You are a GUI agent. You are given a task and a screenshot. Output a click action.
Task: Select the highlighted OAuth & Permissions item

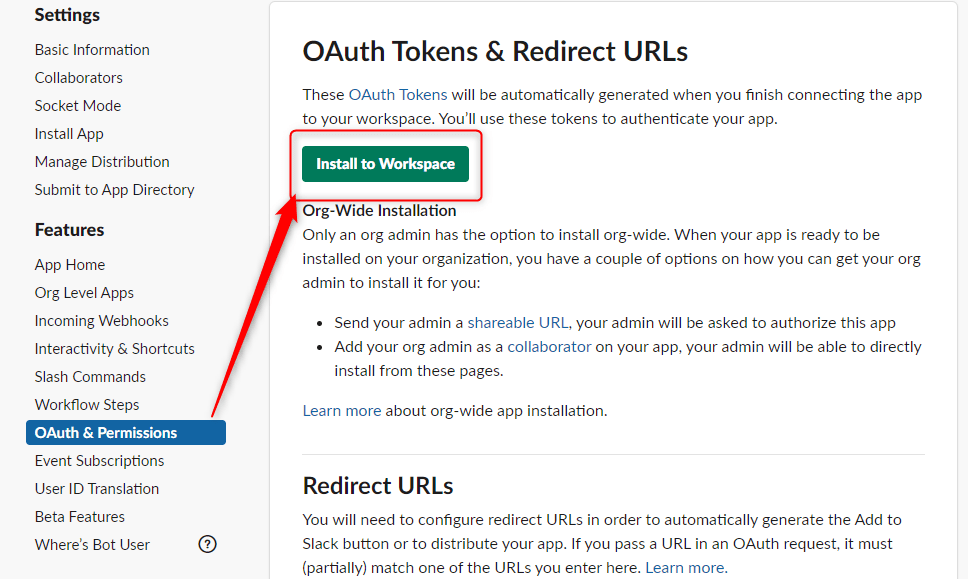click(x=126, y=433)
